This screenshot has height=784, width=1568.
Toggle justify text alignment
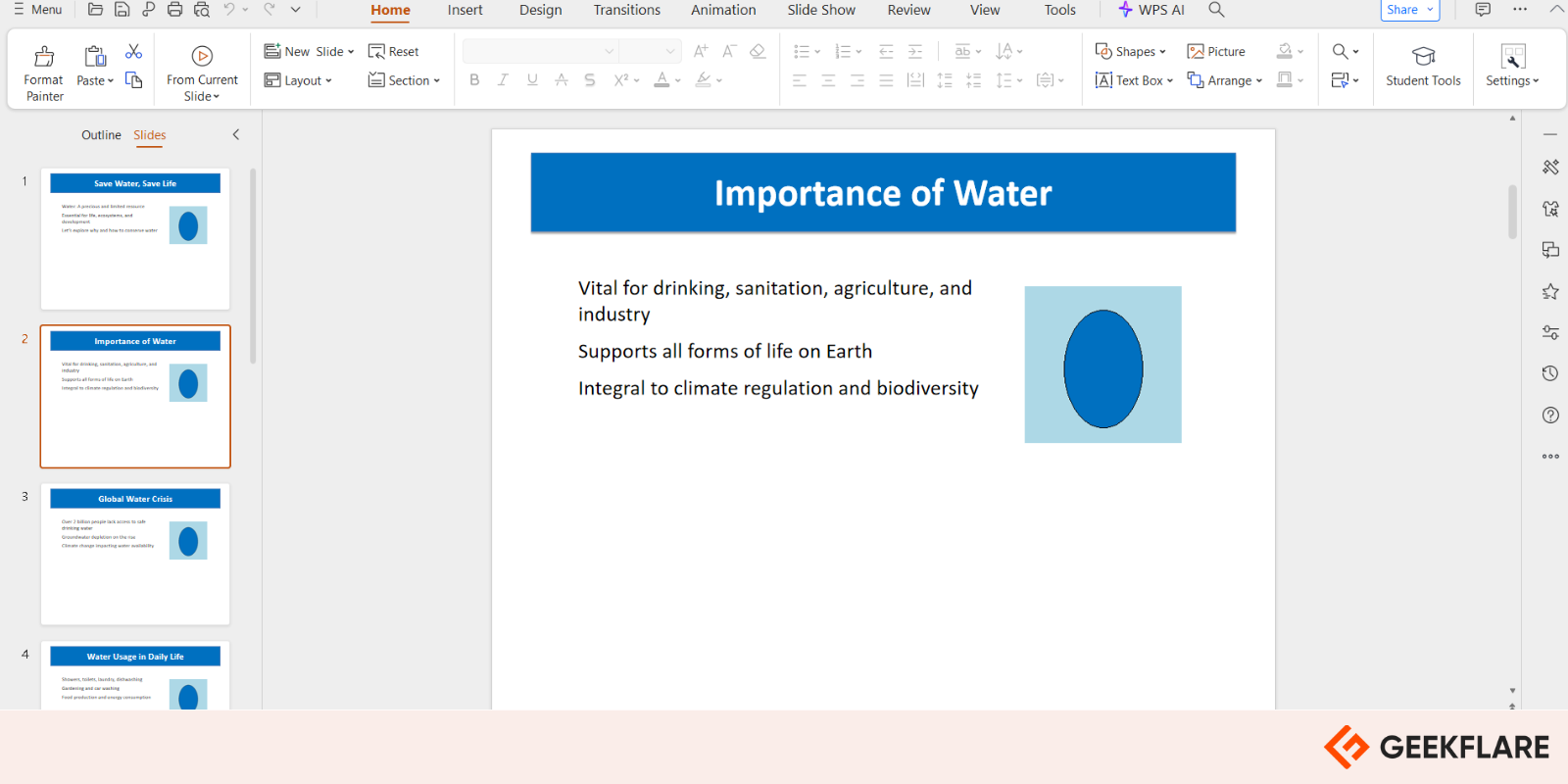[886, 80]
